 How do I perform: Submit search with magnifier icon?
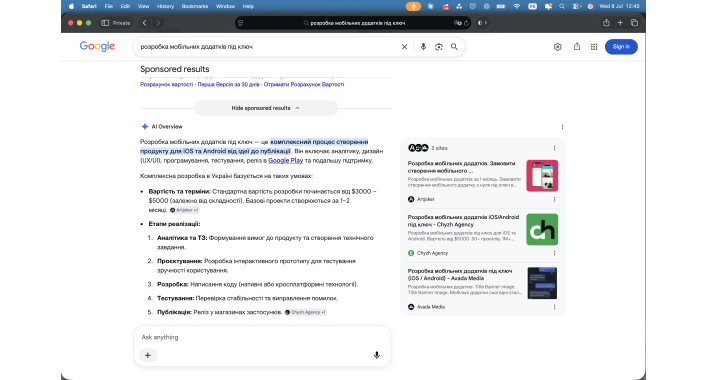click(454, 47)
